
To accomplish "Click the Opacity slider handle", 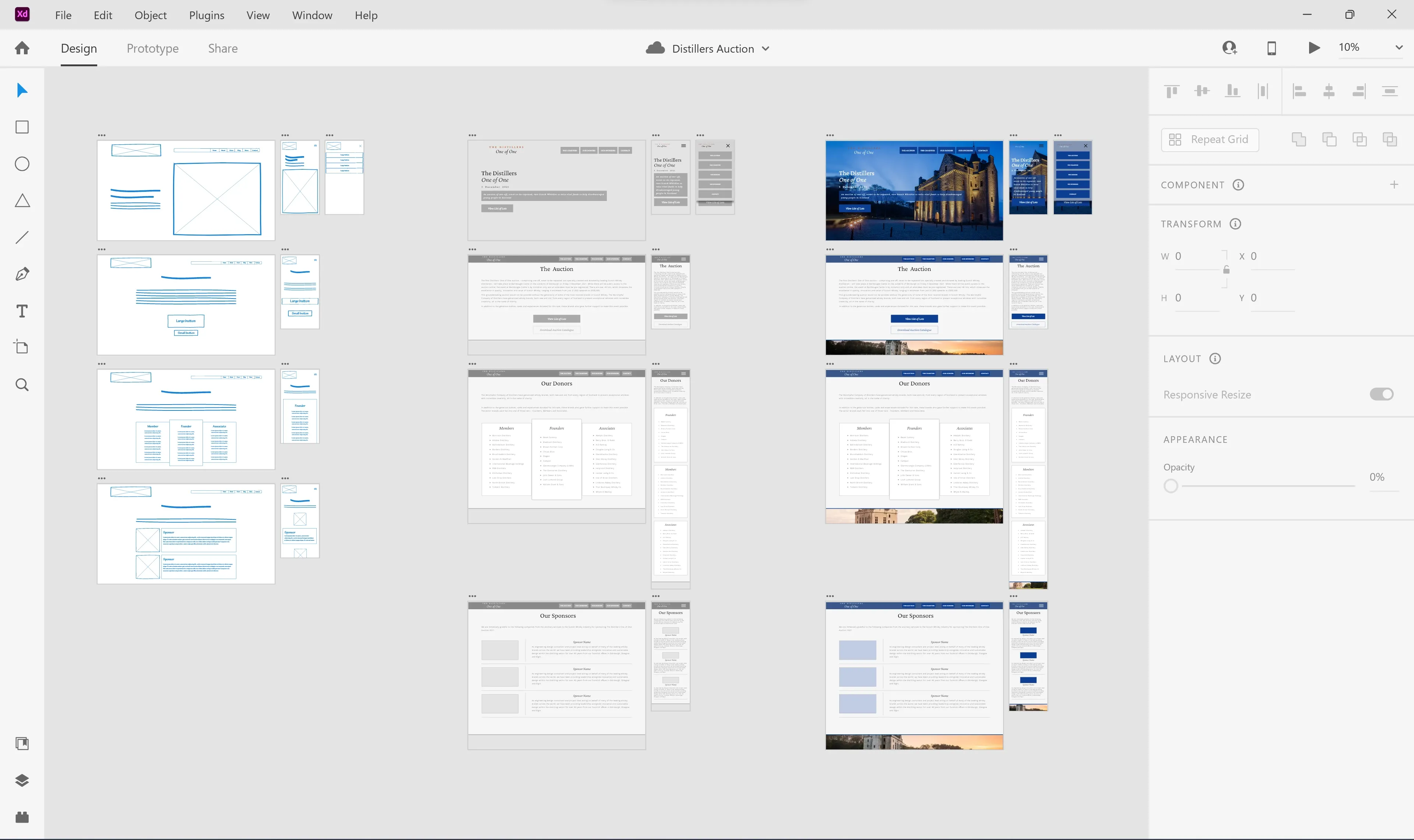I will click(x=1171, y=486).
